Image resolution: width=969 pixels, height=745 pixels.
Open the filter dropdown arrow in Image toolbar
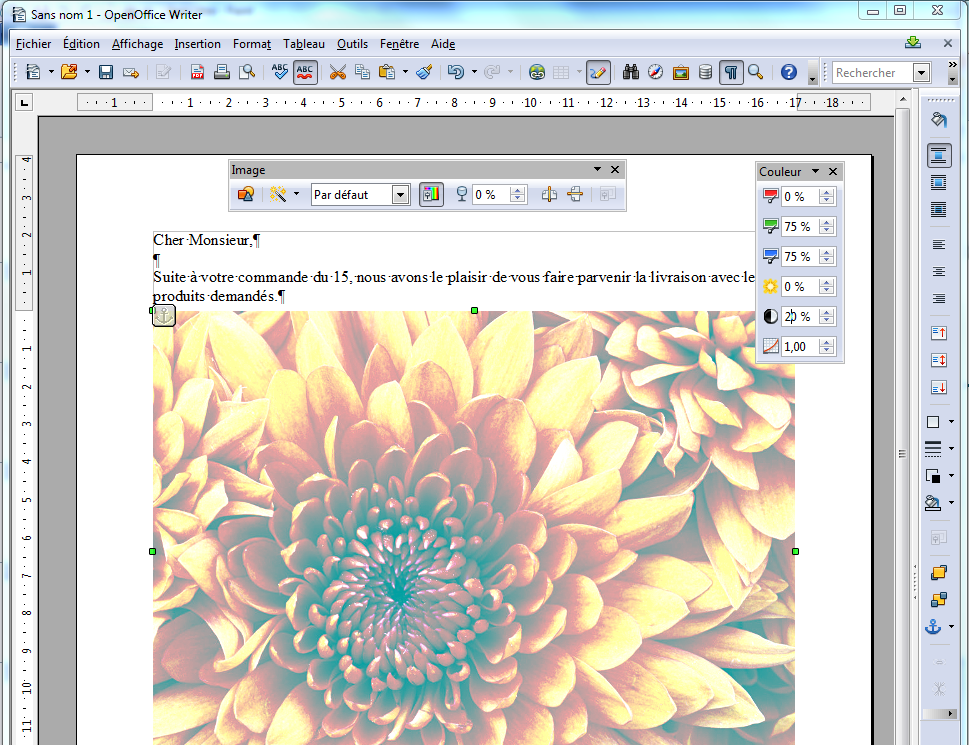pos(296,195)
